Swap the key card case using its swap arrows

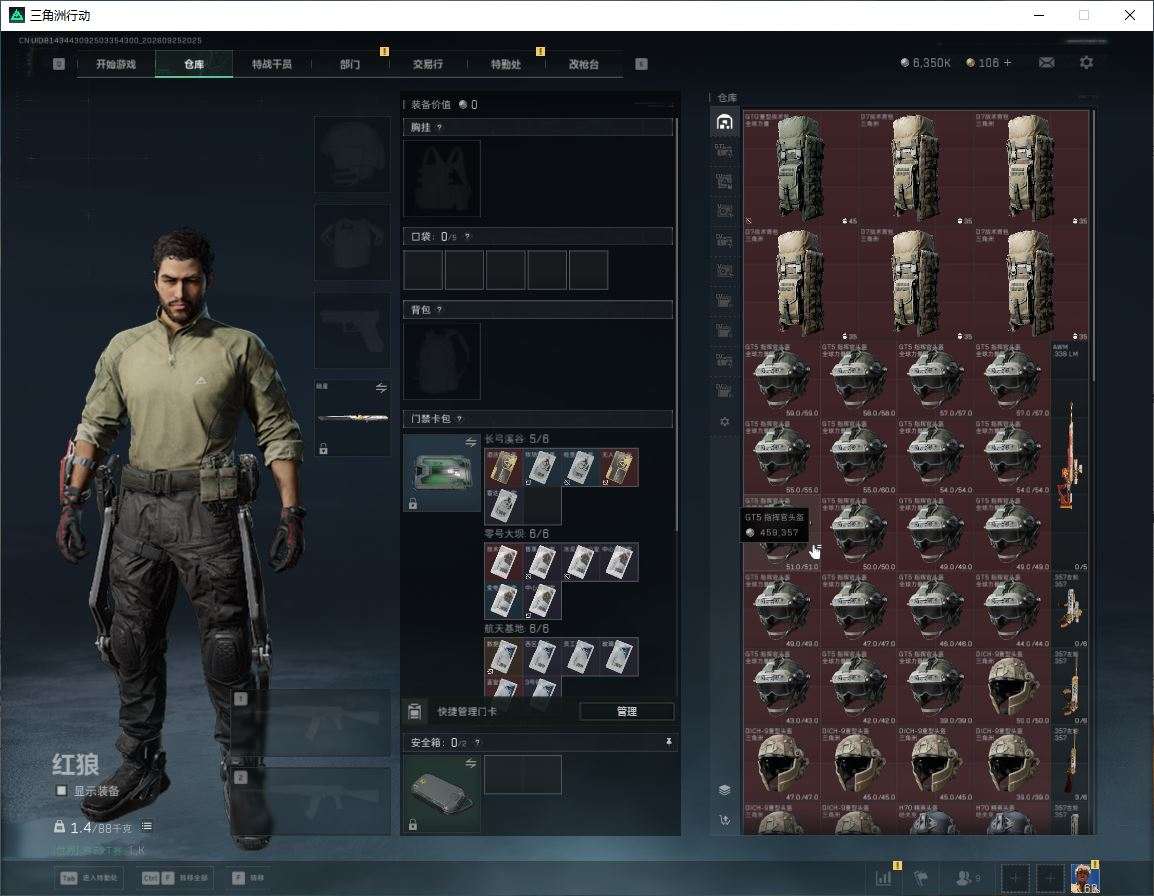tap(471, 442)
